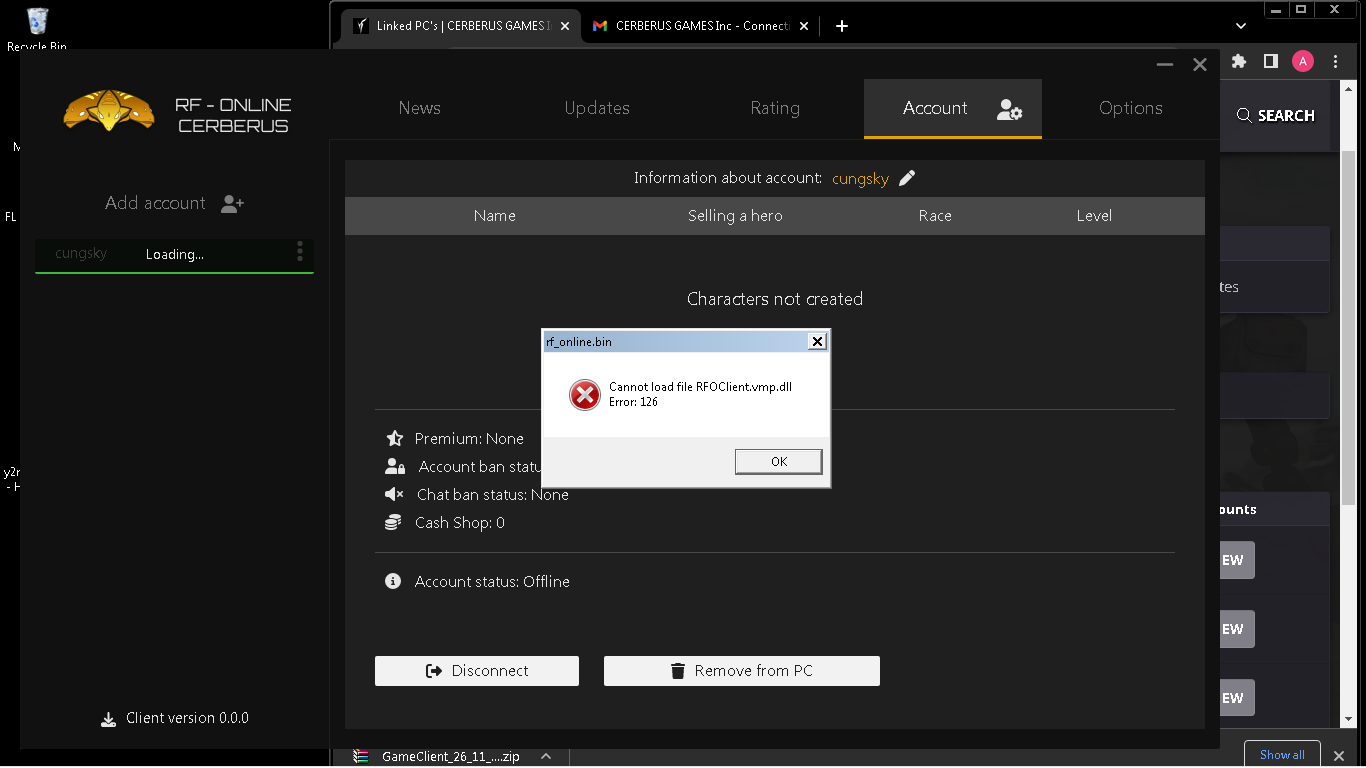The width and height of the screenshot is (1366, 768).
Task: Close the RF Online launcher window
Action: point(1200,64)
